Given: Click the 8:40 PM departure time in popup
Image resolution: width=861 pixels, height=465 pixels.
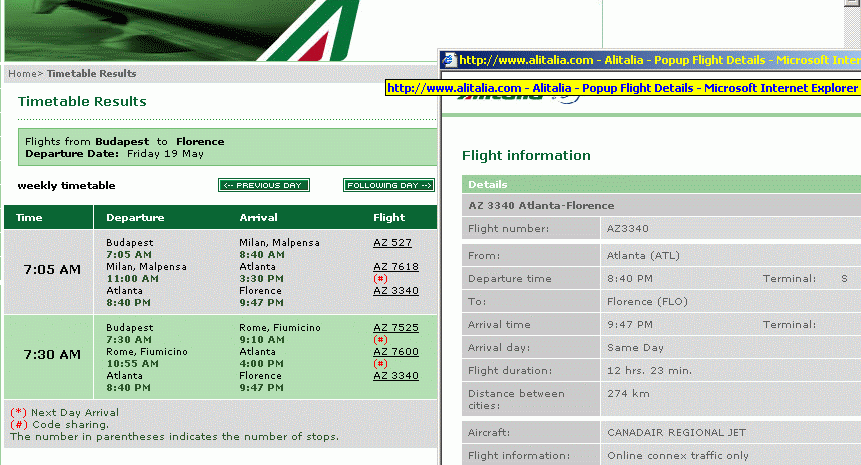Looking at the screenshot, I should 630,278.
